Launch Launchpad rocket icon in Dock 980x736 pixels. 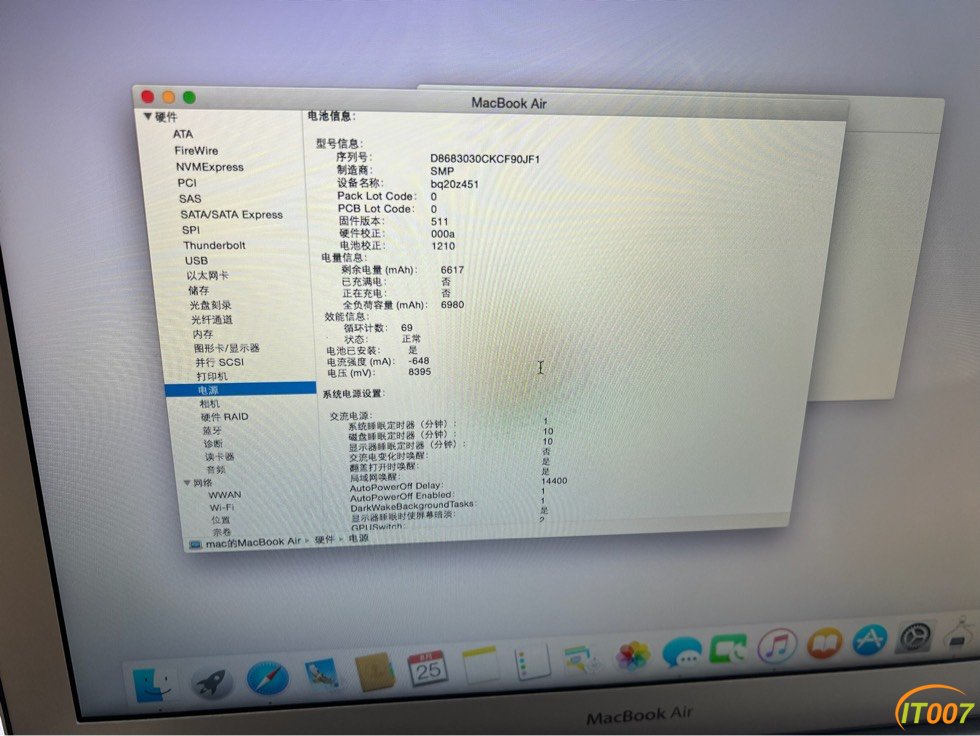point(211,682)
